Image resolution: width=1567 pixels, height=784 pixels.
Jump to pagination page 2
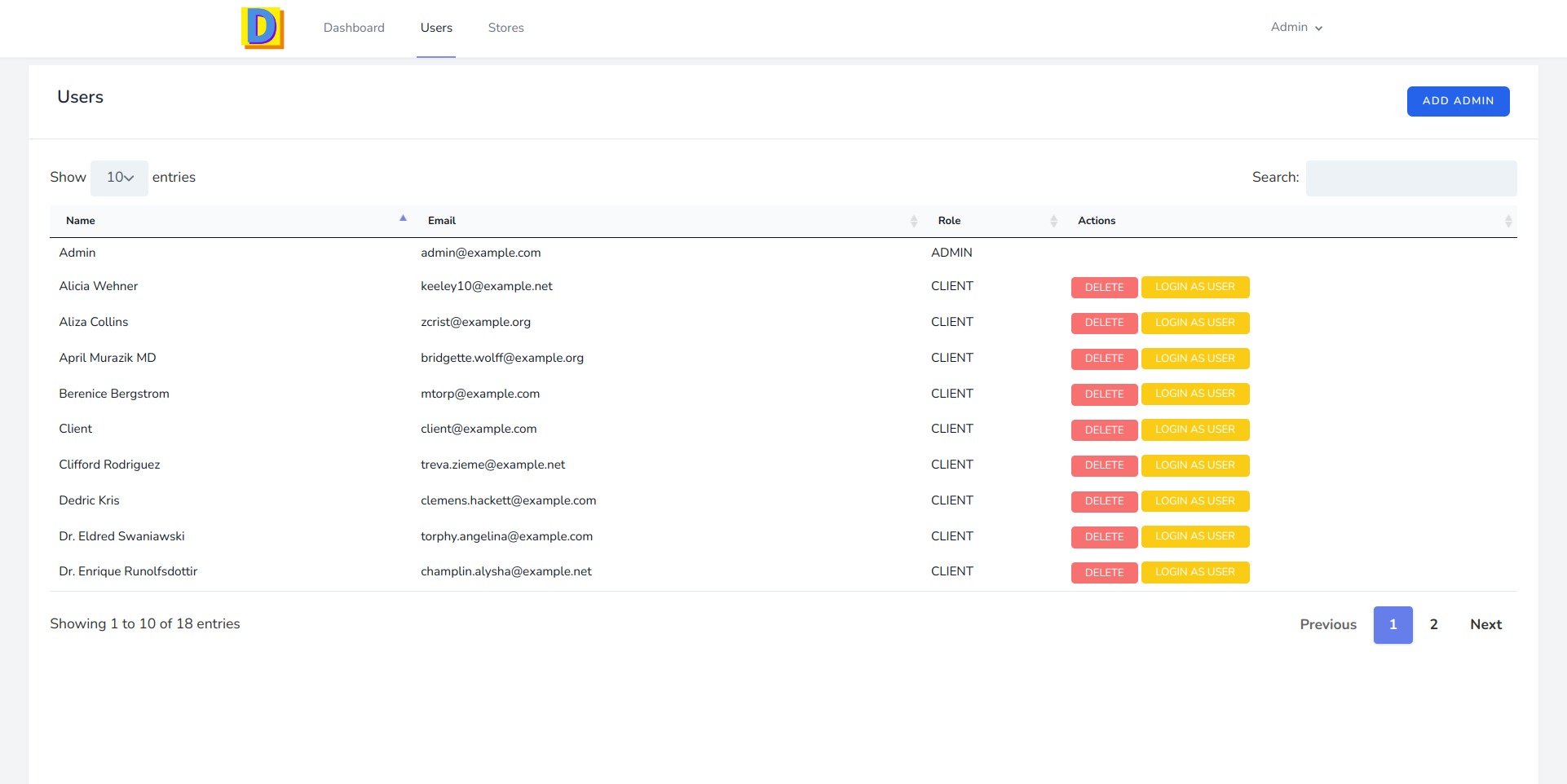1433,624
